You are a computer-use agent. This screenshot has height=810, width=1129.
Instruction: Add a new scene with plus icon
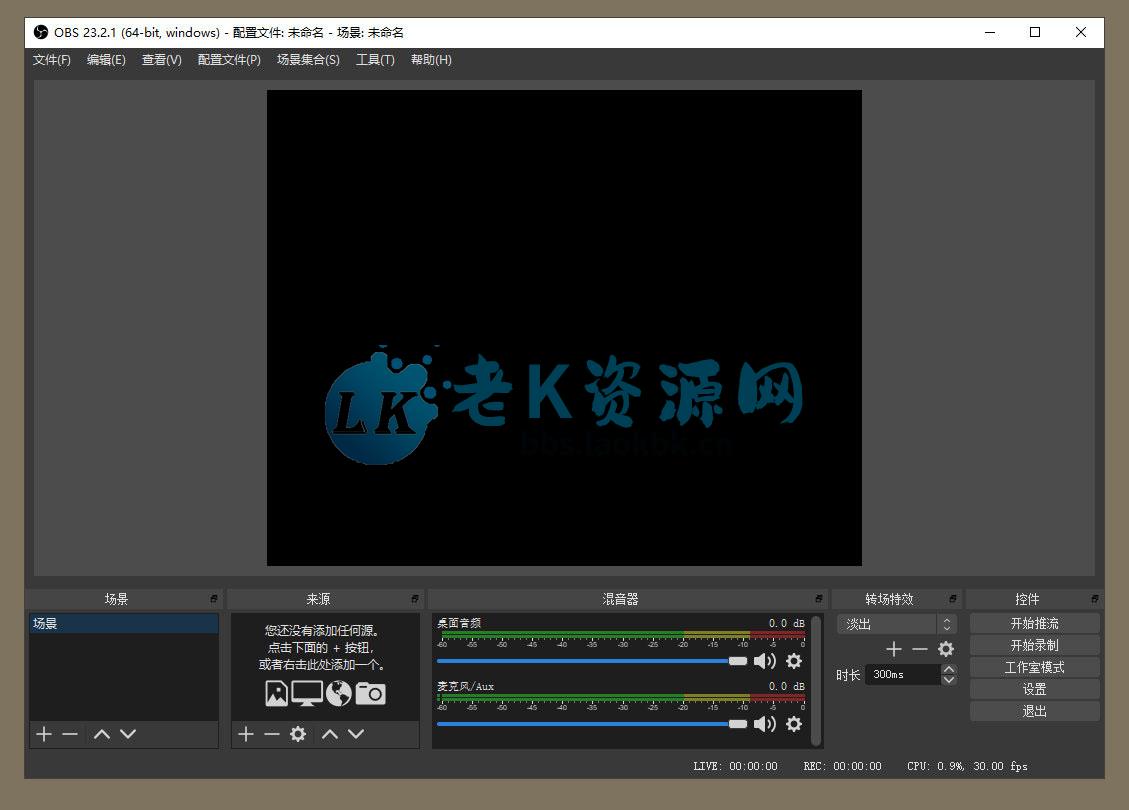(x=44, y=734)
